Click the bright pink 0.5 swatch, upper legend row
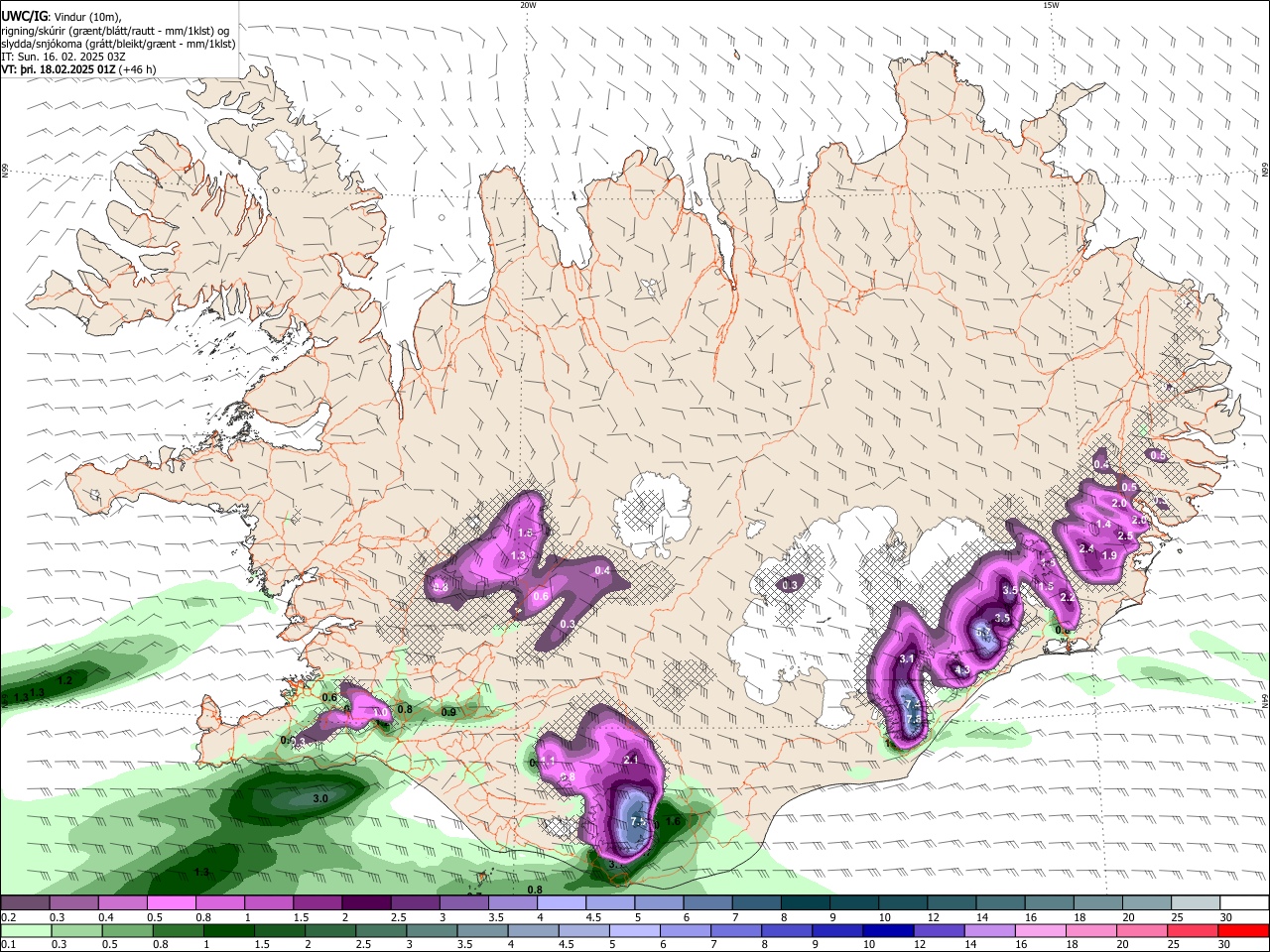The height and width of the screenshot is (952, 1270). pos(170,903)
